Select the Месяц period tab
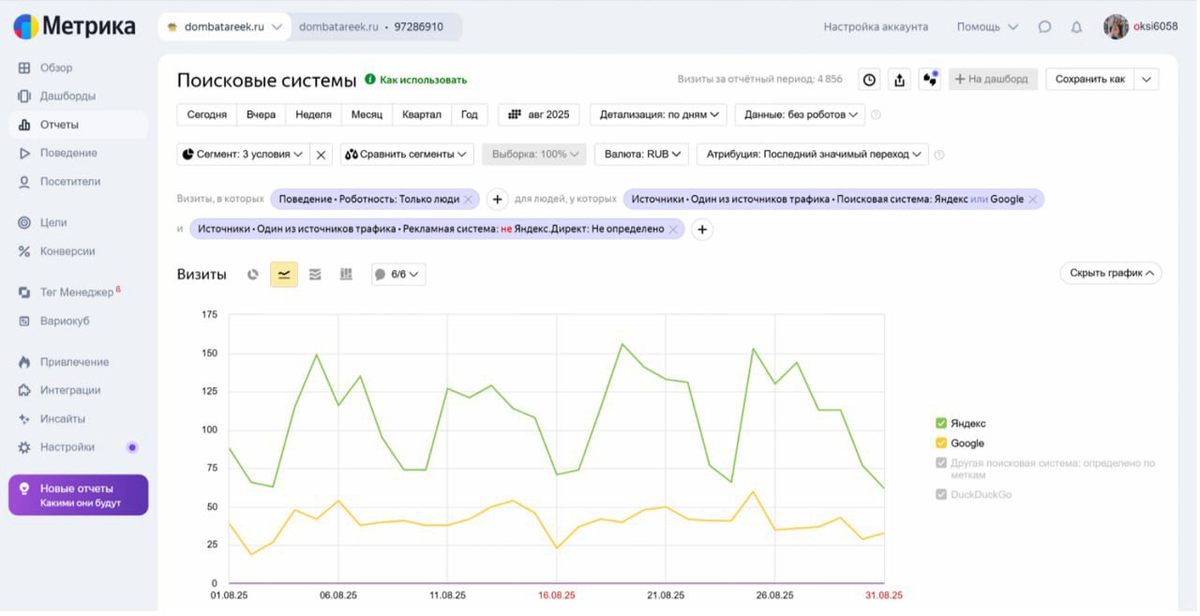The width and height of the screenshot is (1200, 616). 366,115
